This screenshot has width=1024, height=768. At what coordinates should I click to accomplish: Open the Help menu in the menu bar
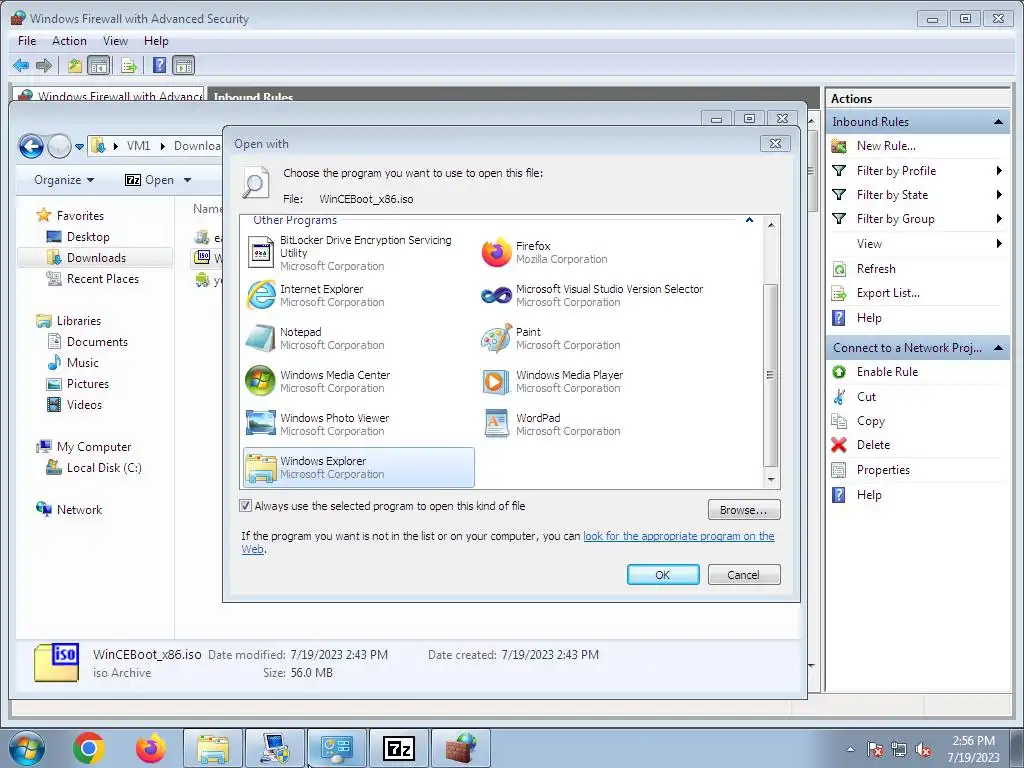[156, 40]
